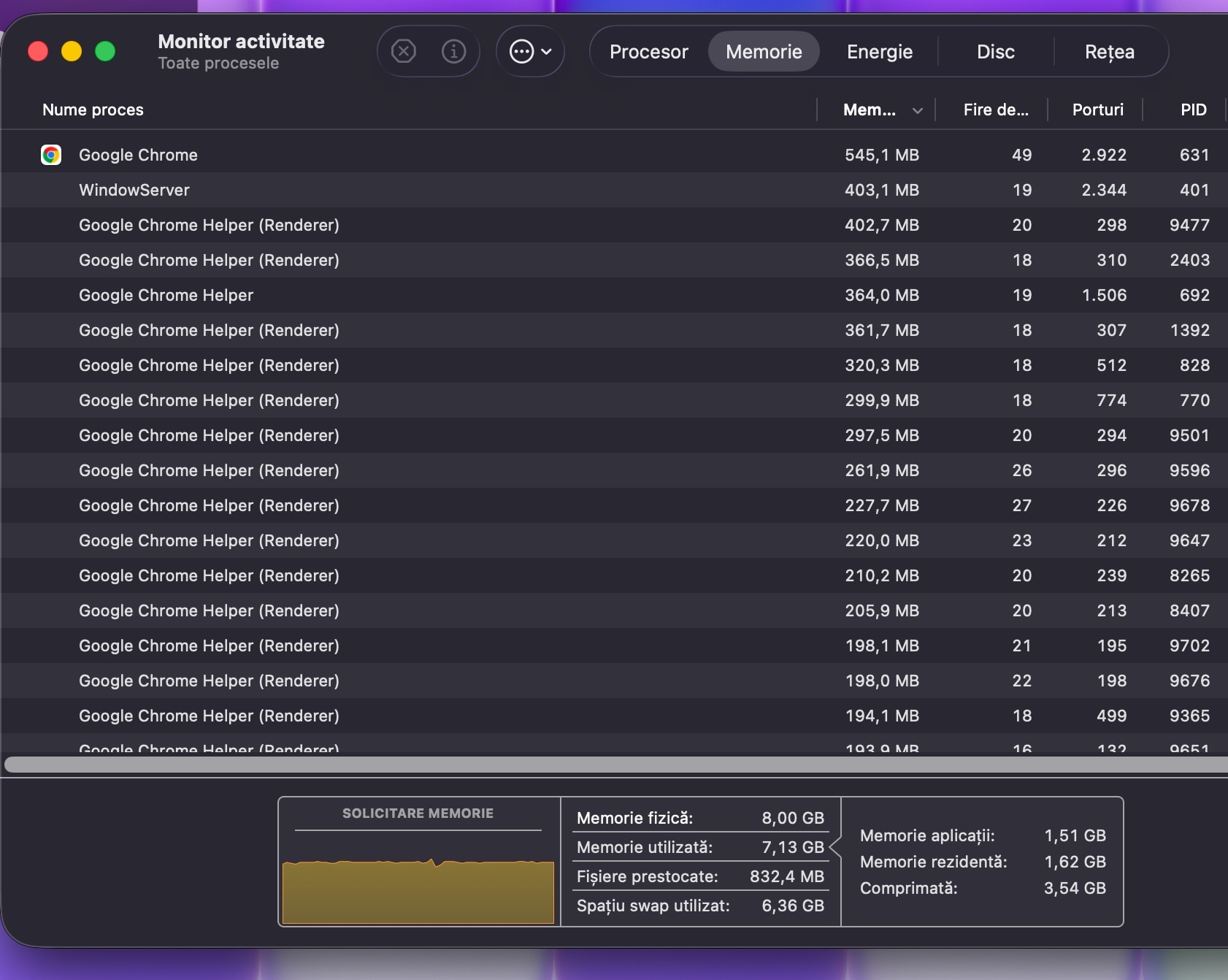Select the Renderer process with PID 1392
Image resolution: width=1228 pixels, height=980 pixels.
tap(614, 330)
